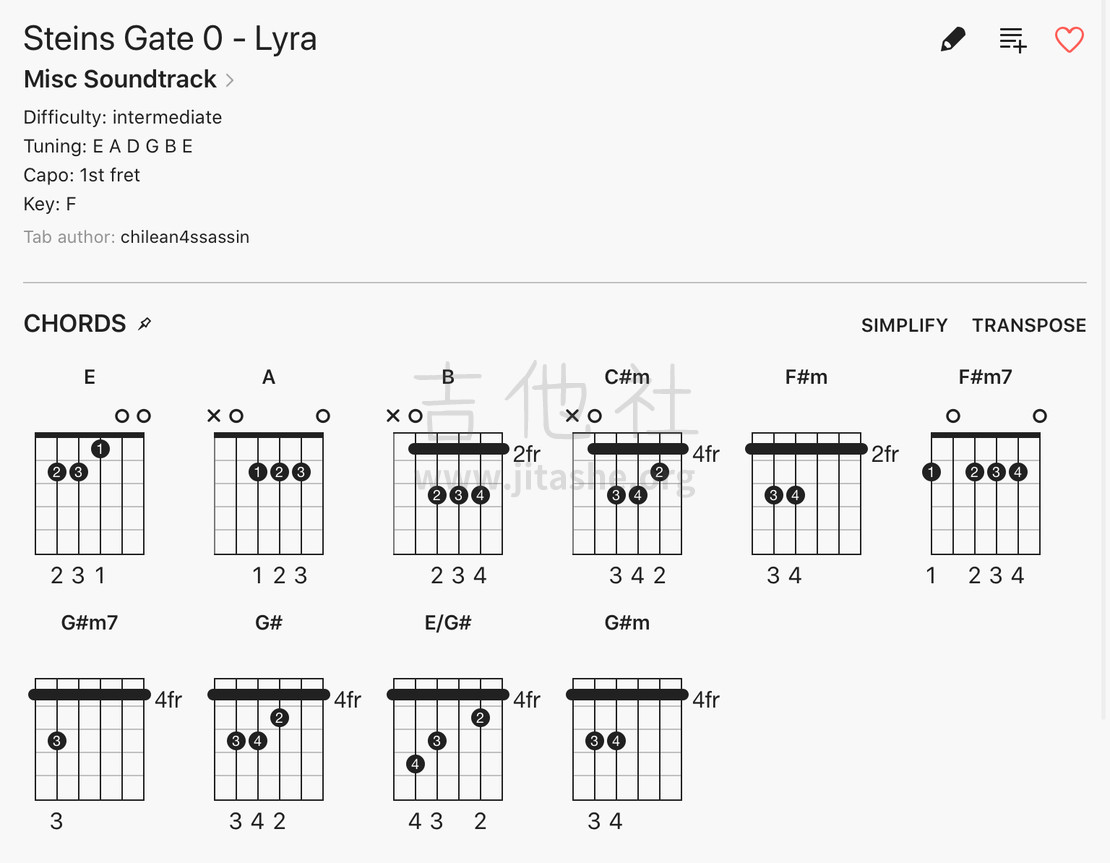Toggle the red heart favorite icon

coord(1069,40)
